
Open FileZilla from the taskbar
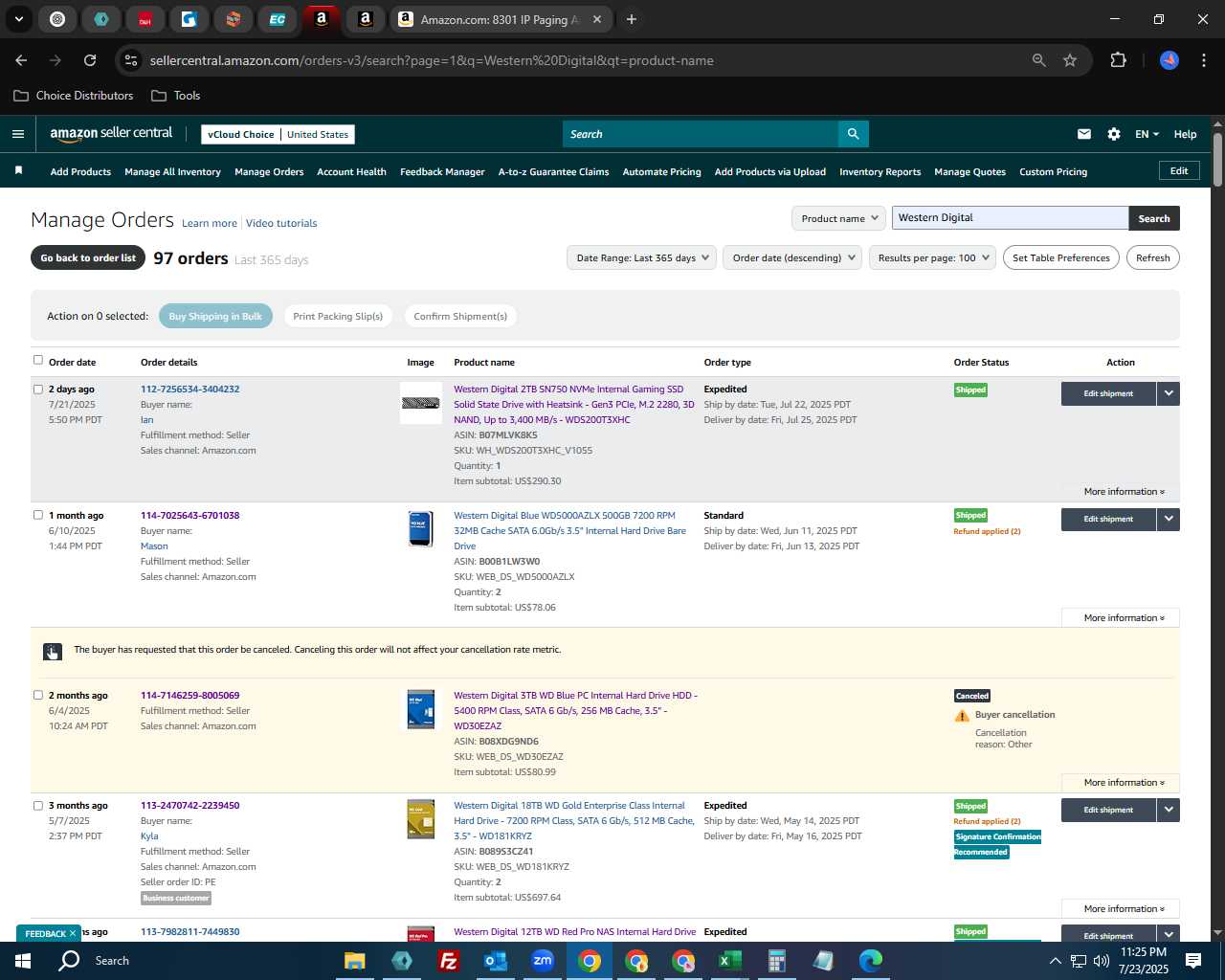point(448,961)
